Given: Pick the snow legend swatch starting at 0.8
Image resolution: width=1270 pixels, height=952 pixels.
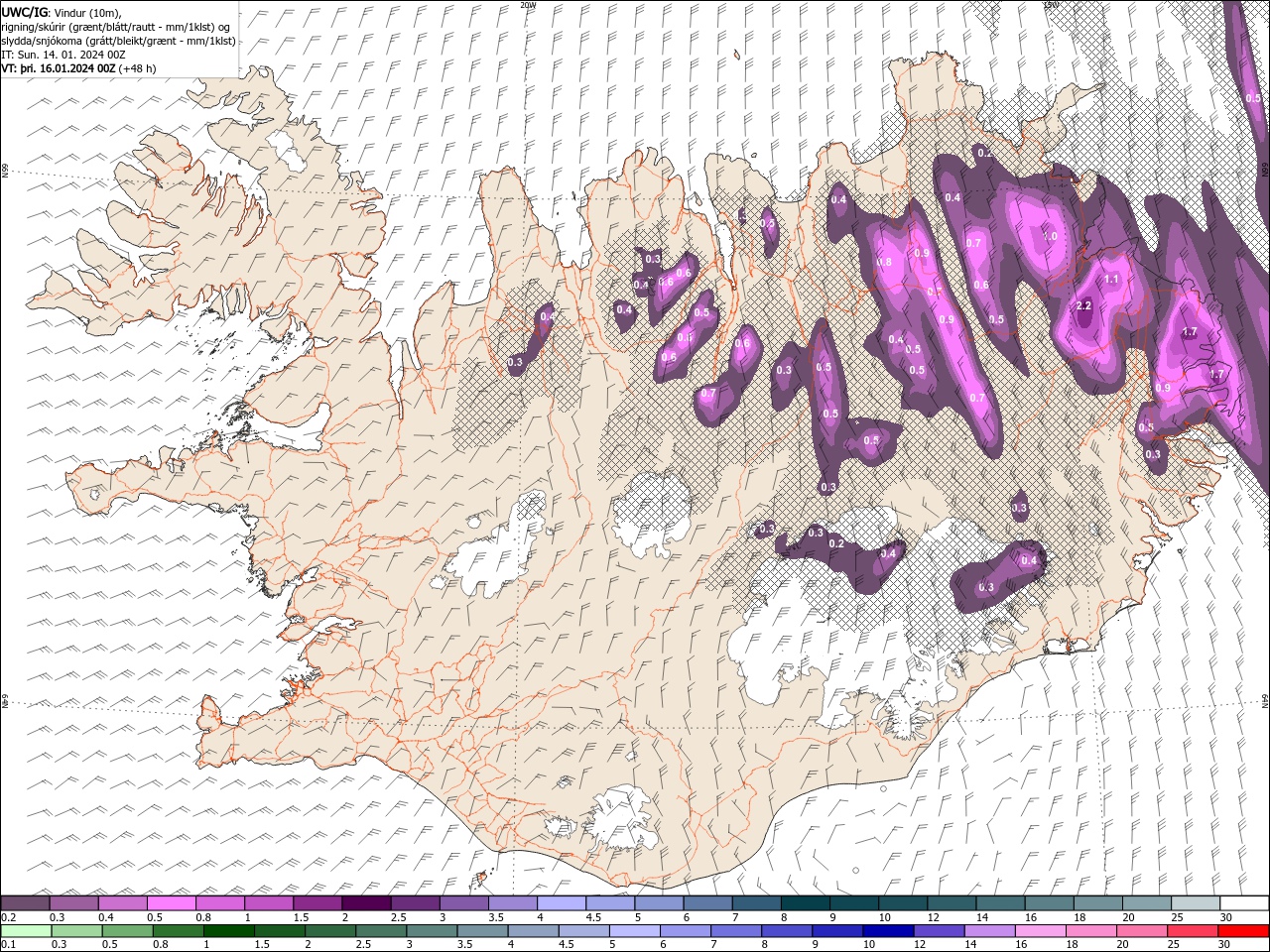Looking at the screenshot, I should pyautogui.click(x=220, y=903).
